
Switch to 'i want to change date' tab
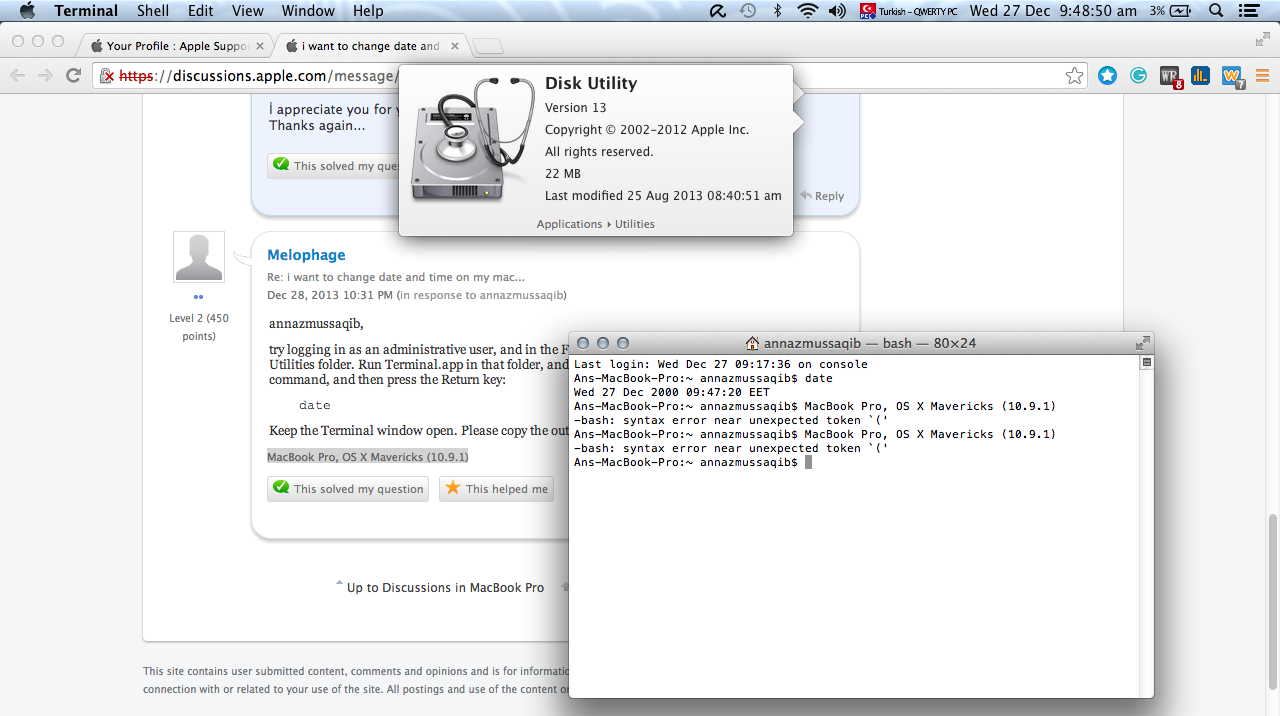pos(371,46)
